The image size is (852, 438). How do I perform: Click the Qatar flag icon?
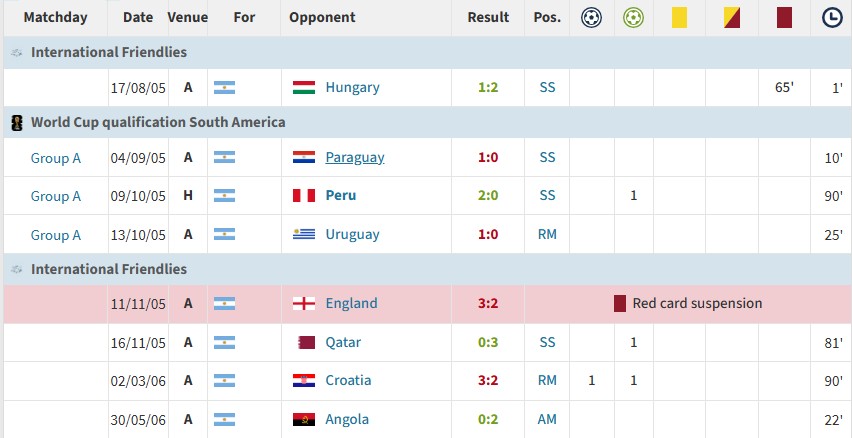point(306,342)
